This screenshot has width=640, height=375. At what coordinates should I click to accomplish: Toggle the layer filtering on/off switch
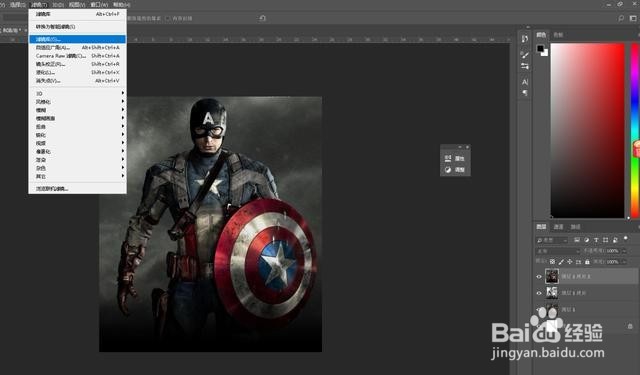coord(626,239)
